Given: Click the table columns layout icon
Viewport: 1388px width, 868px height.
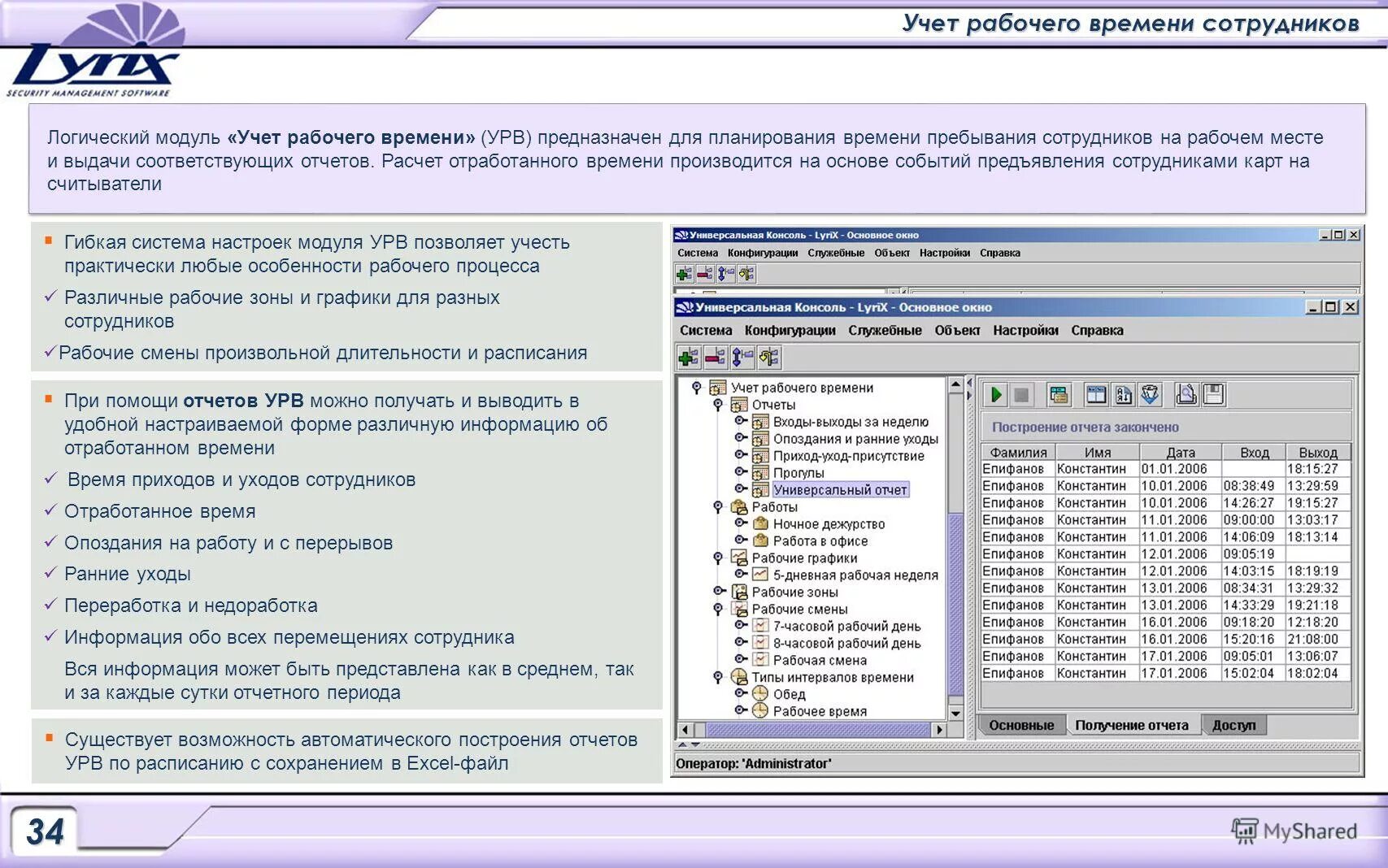Looking at the screenshot, I should coord(1097,395).
